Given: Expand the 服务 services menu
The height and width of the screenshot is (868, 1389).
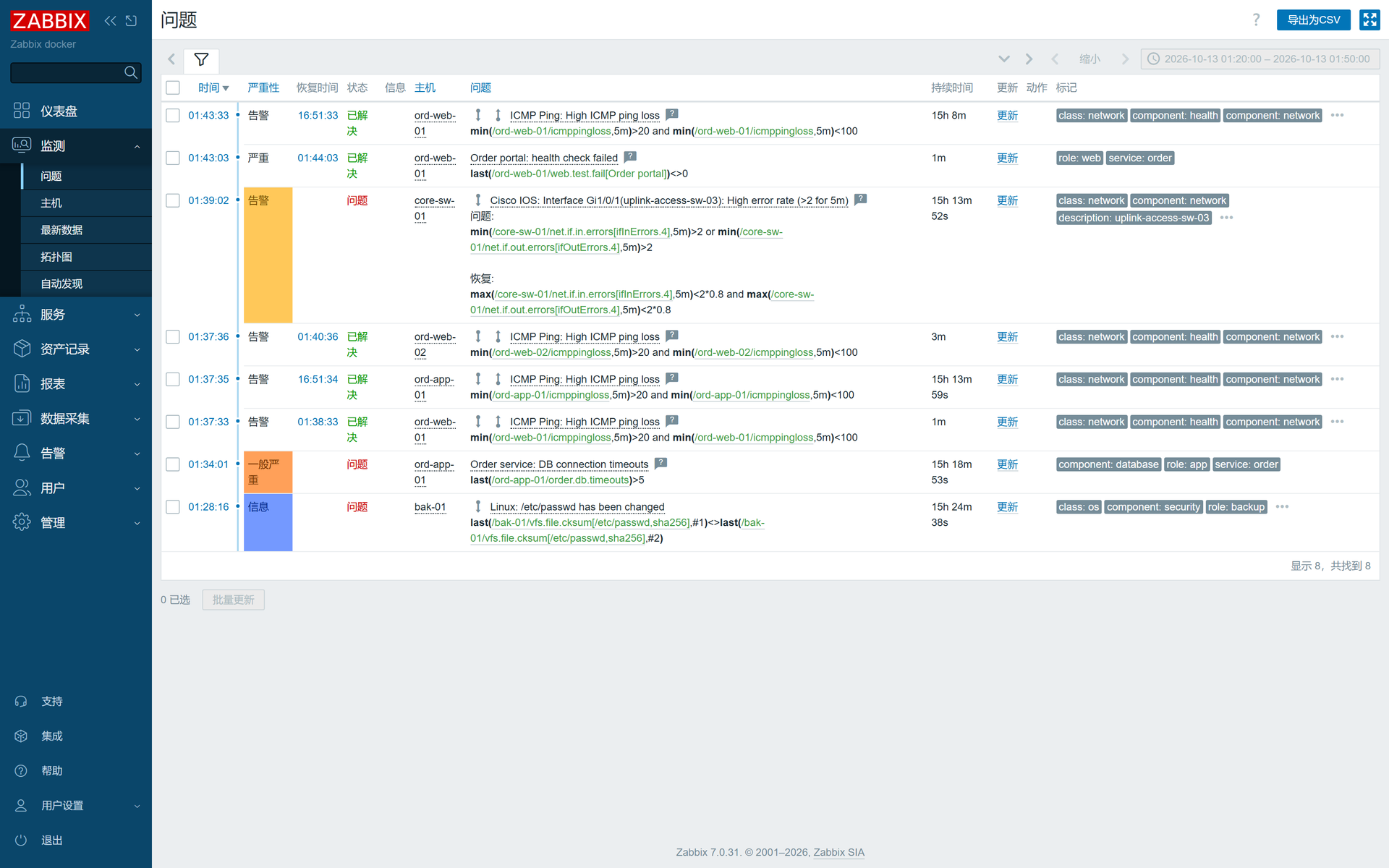Looking at the screenshot, I should [76, 315].
